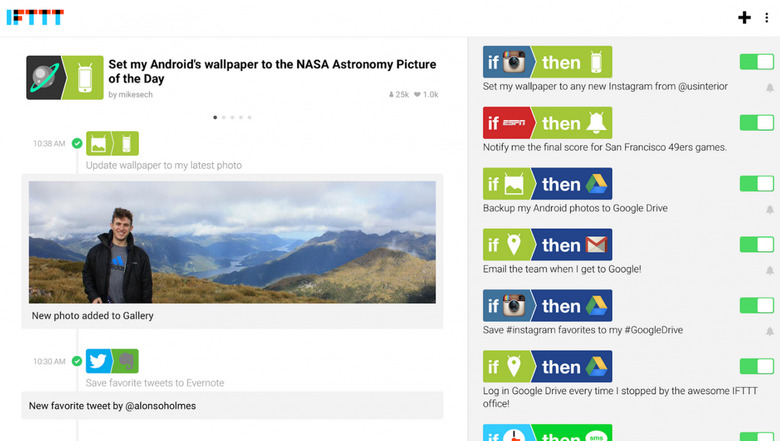The width and height of the screenshot is (780, 441).
Task: Switch off the Email the team recipe toggle
Action: (x=757, y=244)
